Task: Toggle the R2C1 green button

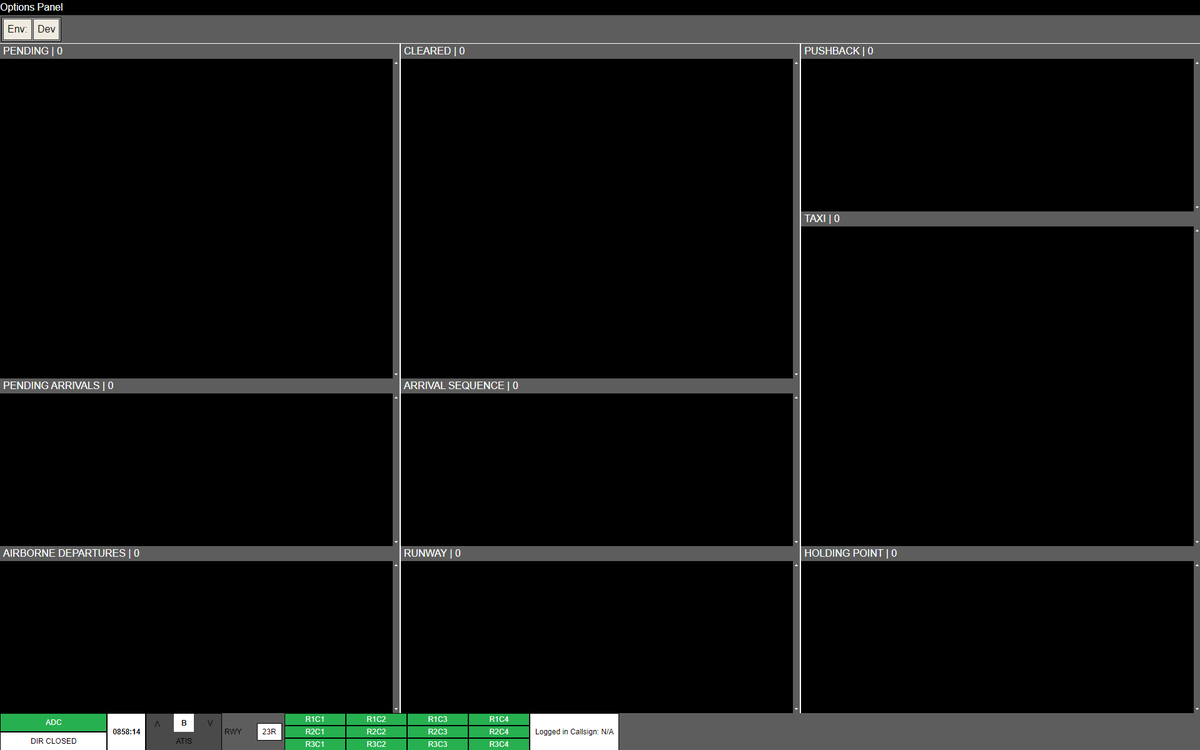Action: point(315,732)
